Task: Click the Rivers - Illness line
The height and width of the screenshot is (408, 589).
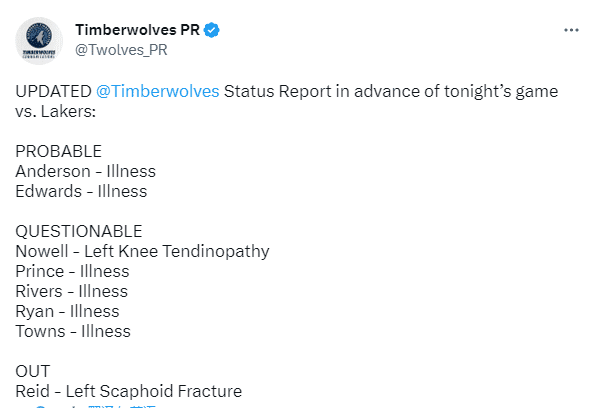Action: click(x=72, y=291)
